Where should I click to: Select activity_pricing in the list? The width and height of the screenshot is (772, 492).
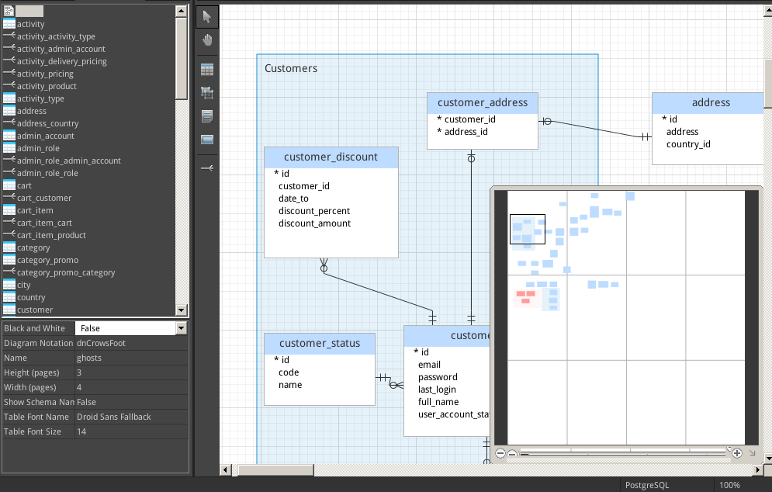point(45,74)
